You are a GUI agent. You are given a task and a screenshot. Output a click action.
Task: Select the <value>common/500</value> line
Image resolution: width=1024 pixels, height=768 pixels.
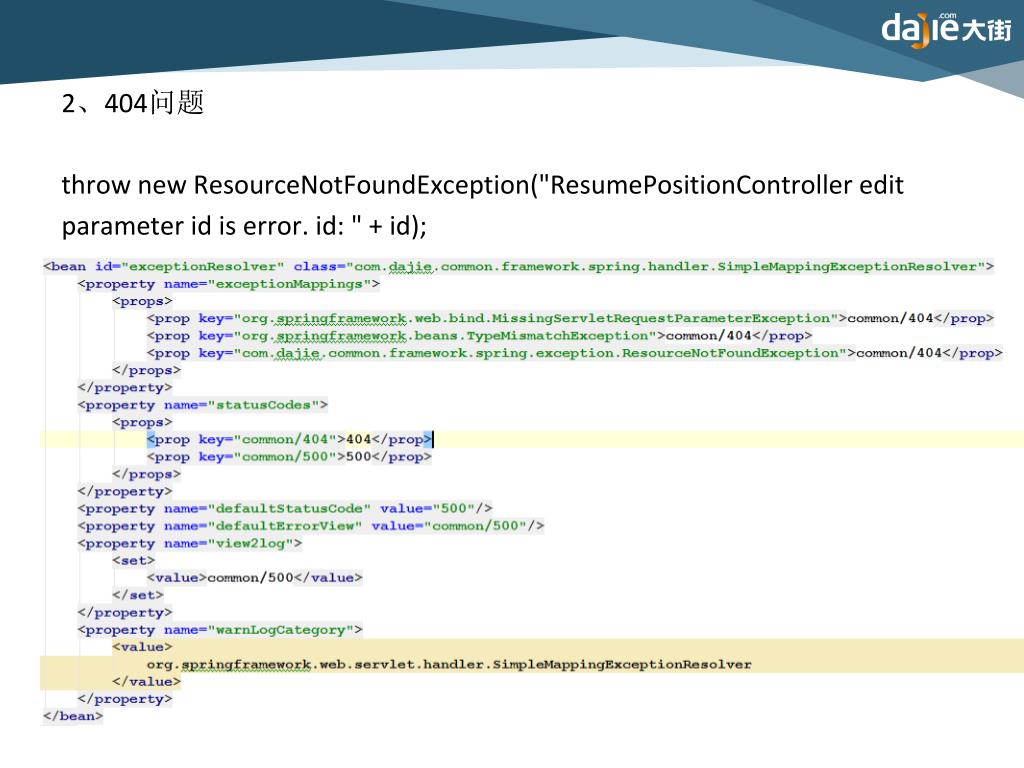(255, 578)
